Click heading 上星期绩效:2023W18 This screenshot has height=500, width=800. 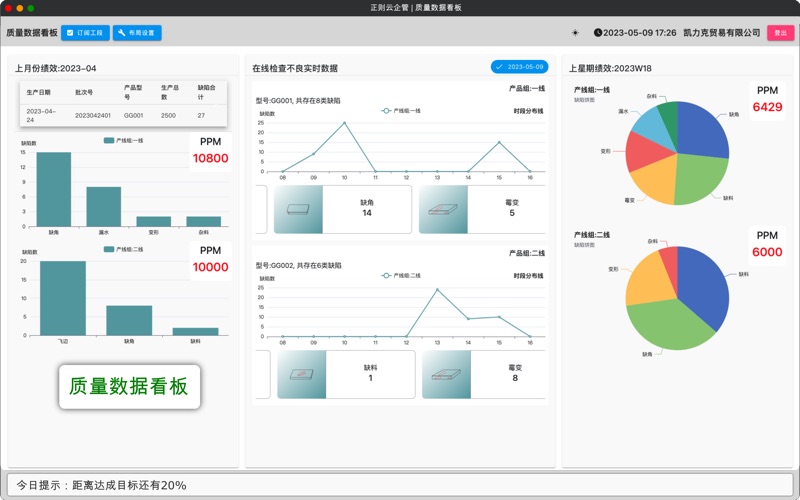[610, 68]
